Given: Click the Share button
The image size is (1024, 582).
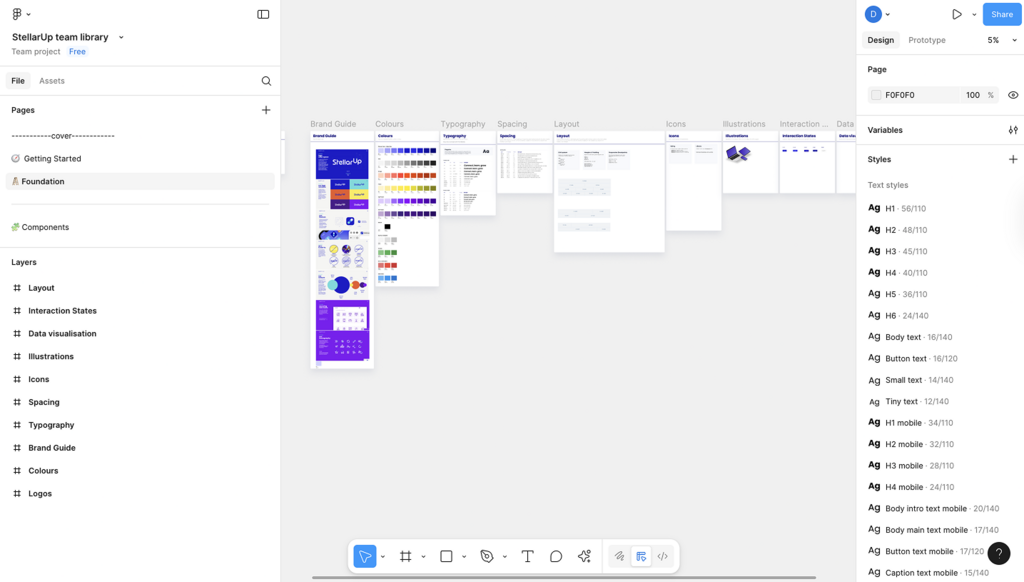Looking at the screenshot, I should click(x=1001, y=14).
